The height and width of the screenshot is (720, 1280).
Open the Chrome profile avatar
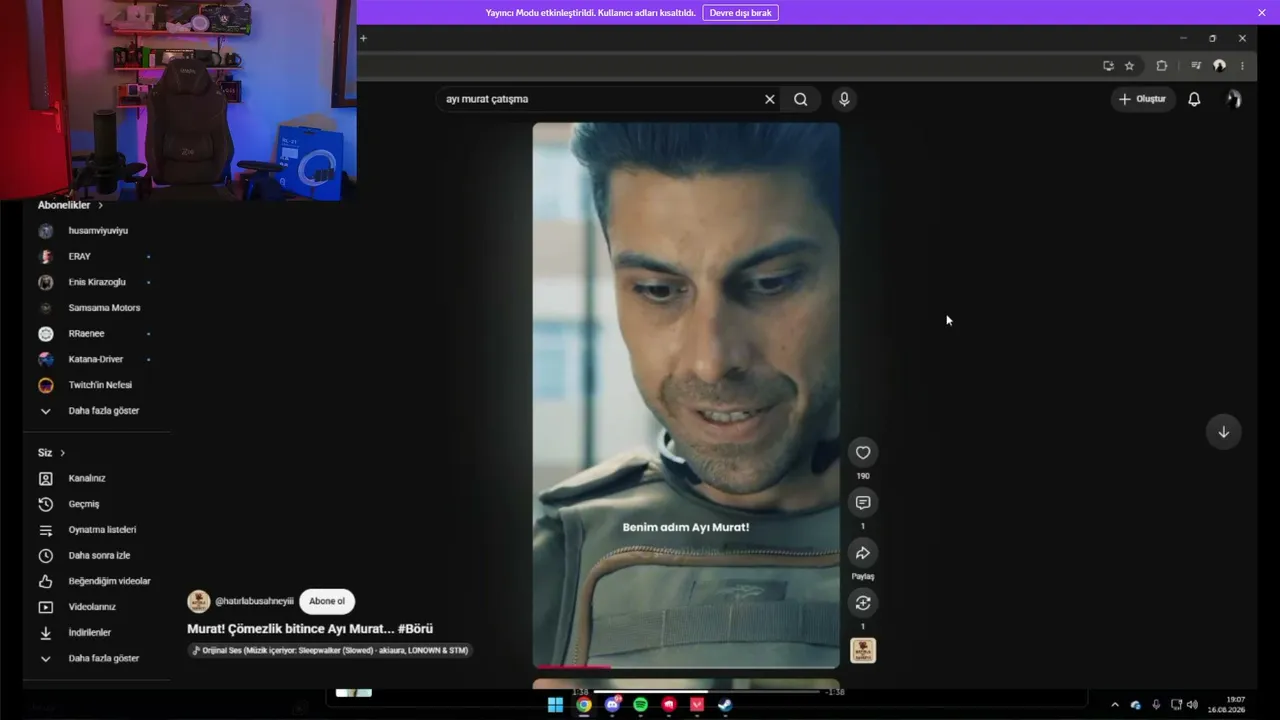(1219, 66)
